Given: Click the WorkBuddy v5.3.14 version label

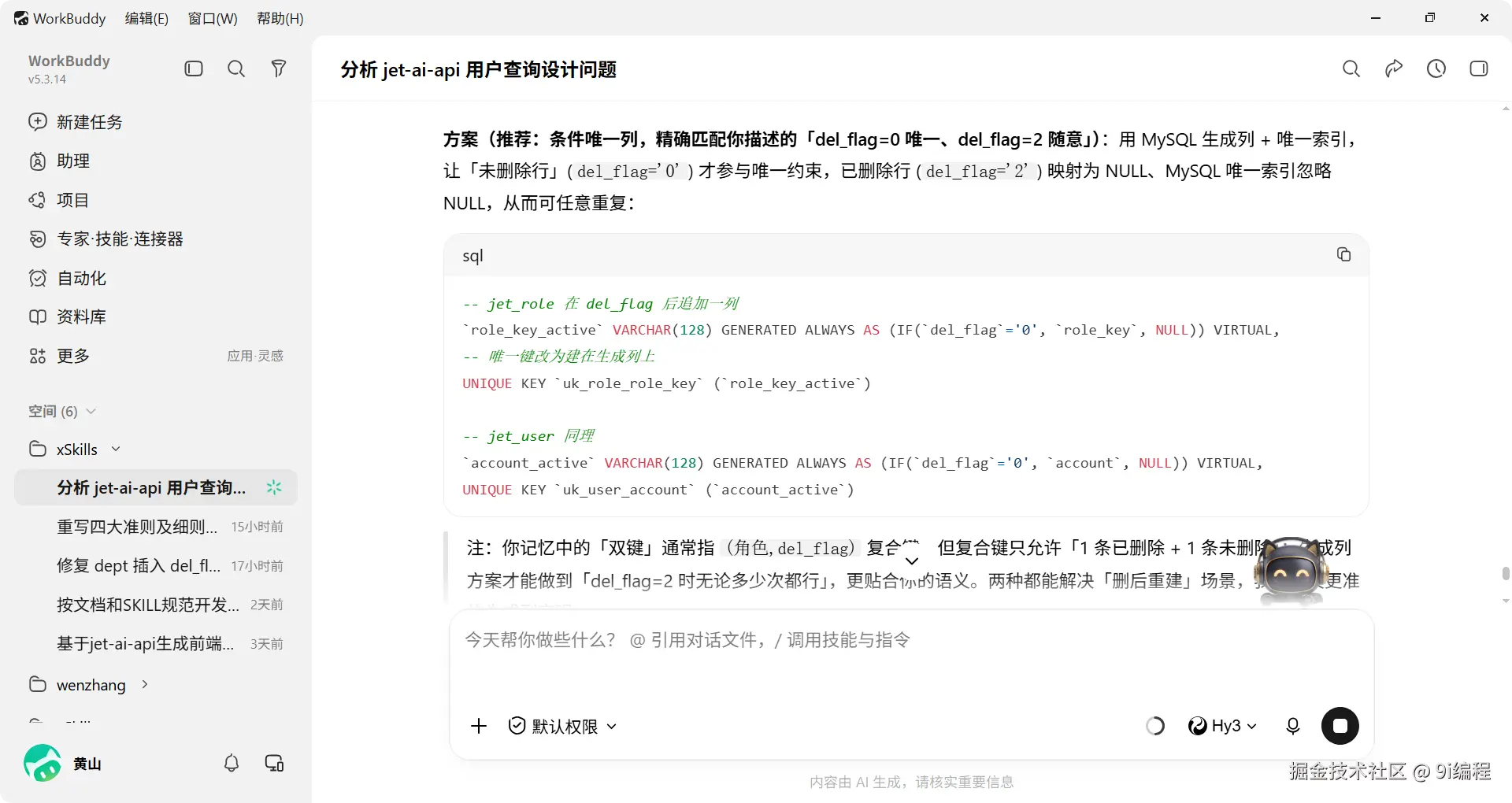Looking at the screenshot, I should (x=47, y=80).
